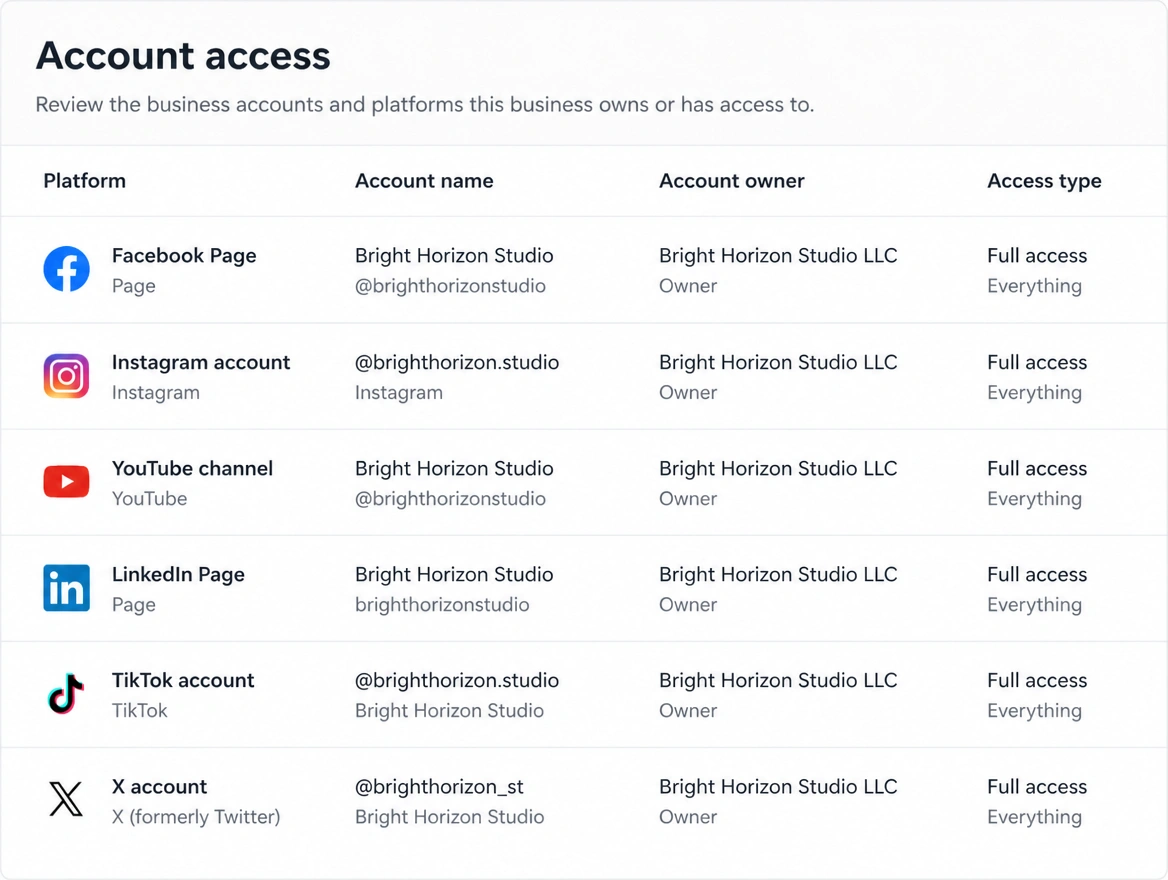Viewport: 1168px width, 880px height.
Task: Click 'Full access' in the Instagram account row
Action: click(x=1037, y=362)
